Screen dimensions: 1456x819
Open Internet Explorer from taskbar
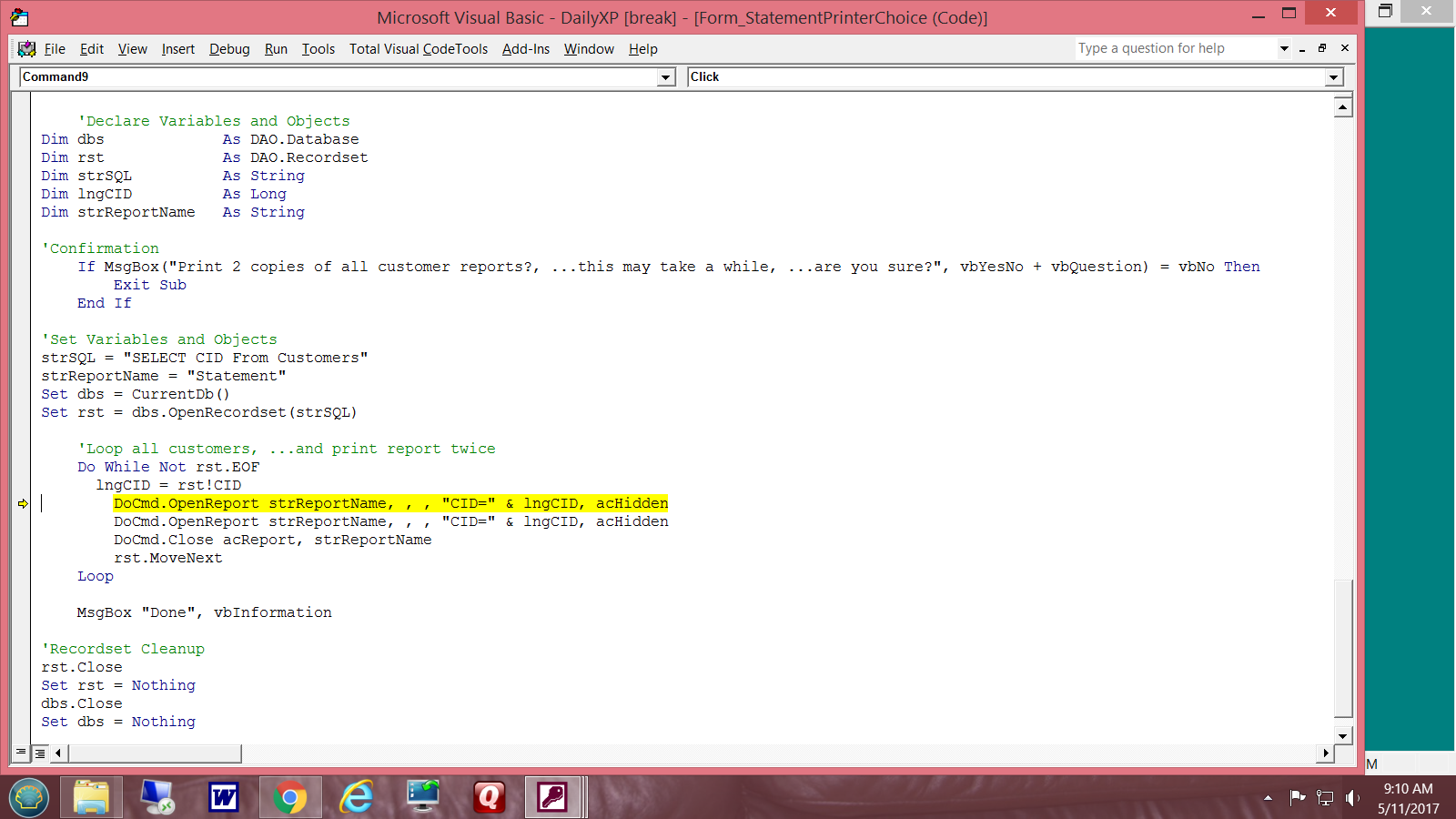tap(357, 797)
